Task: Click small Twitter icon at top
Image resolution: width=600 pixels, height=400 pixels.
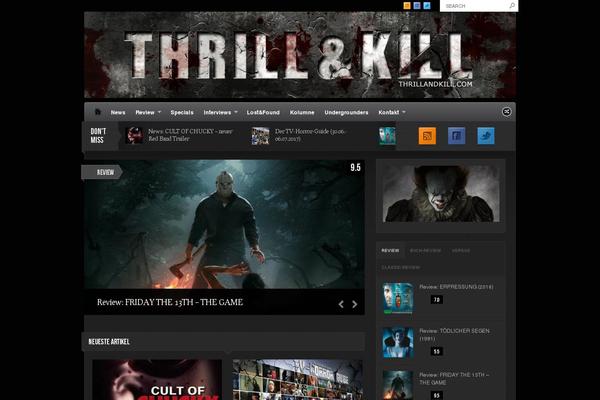Action: 427,5
